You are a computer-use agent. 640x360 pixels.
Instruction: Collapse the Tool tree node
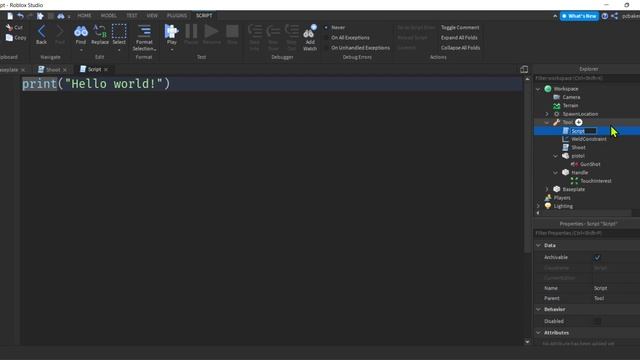pos(547,122)
